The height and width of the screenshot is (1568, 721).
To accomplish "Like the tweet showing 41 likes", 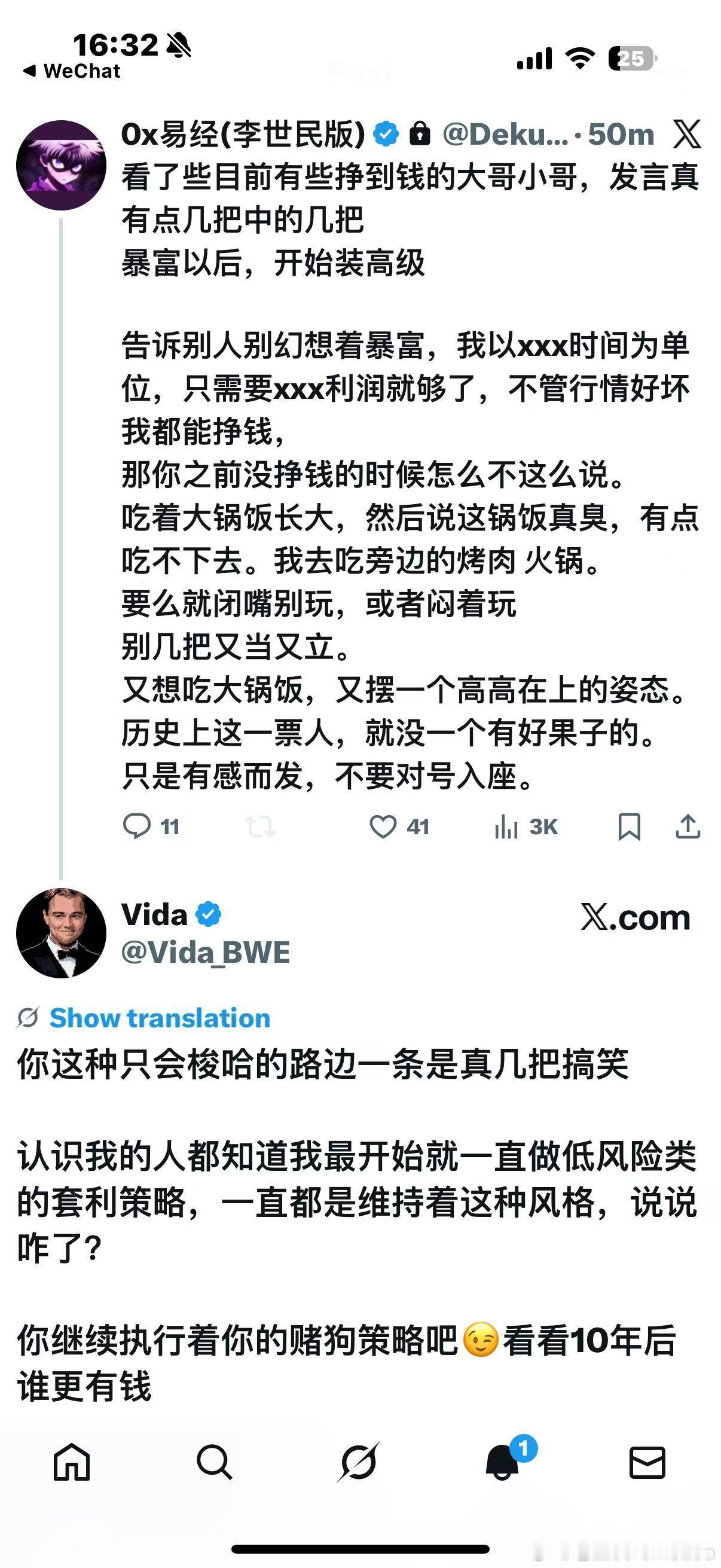I will pos(384,826).
